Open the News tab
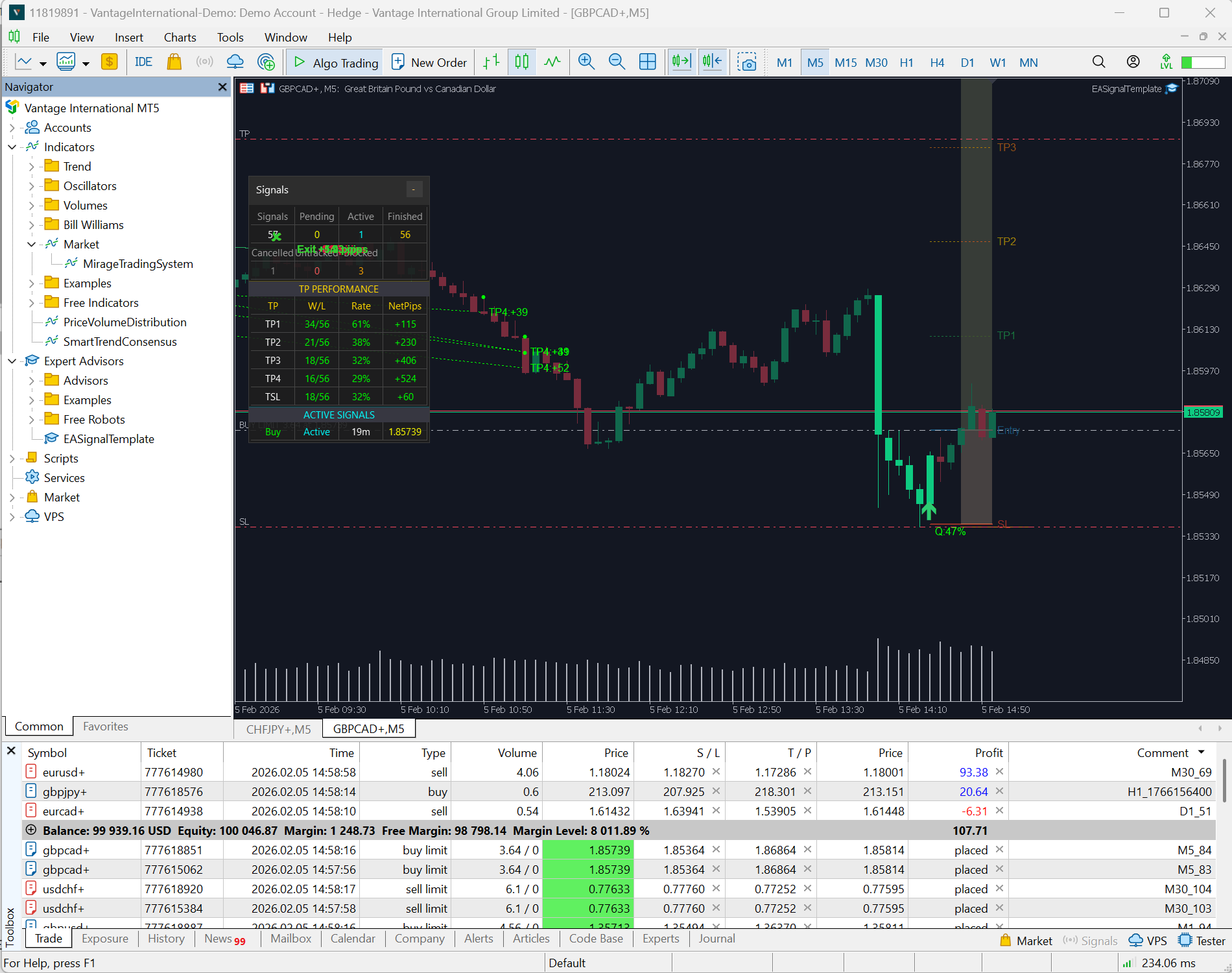Viewport: 1232px width, 973px height. click(x=225, y=939)
